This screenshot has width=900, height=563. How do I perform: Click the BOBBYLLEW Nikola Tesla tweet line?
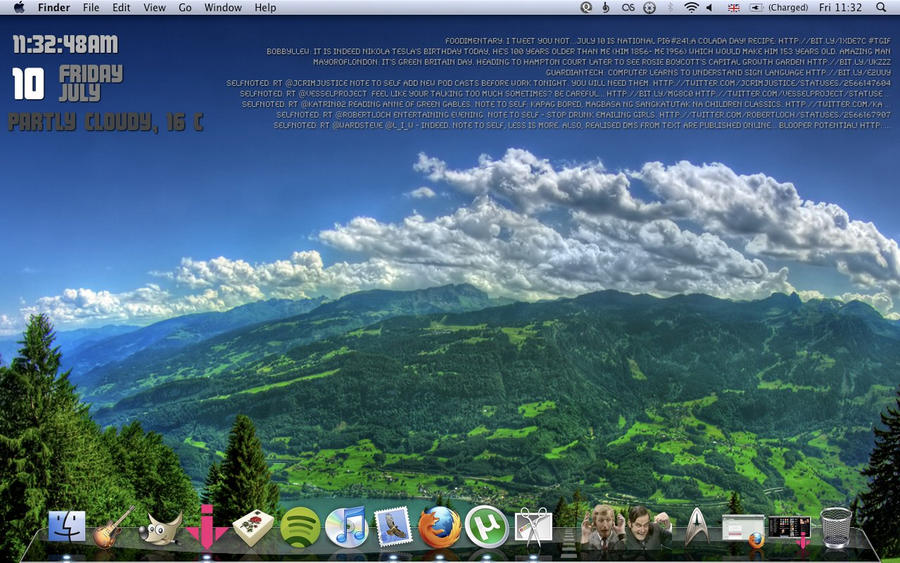pos(579,51)
